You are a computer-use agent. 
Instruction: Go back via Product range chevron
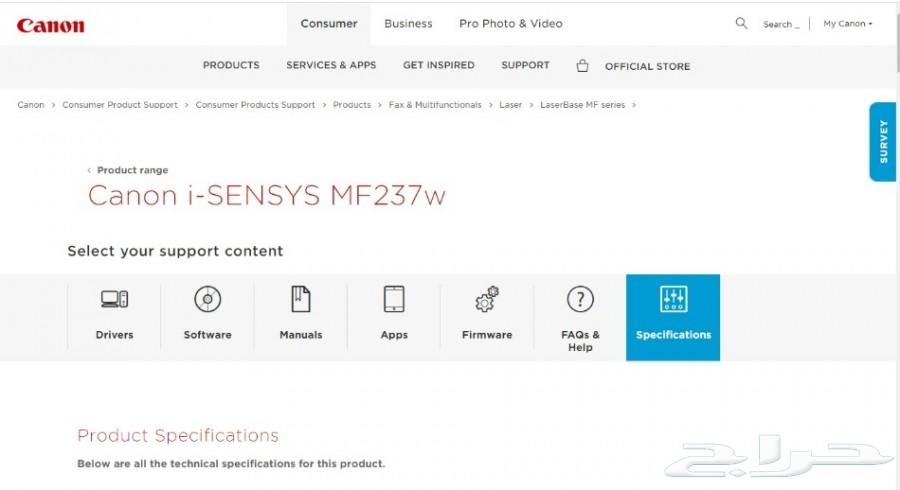89,171
